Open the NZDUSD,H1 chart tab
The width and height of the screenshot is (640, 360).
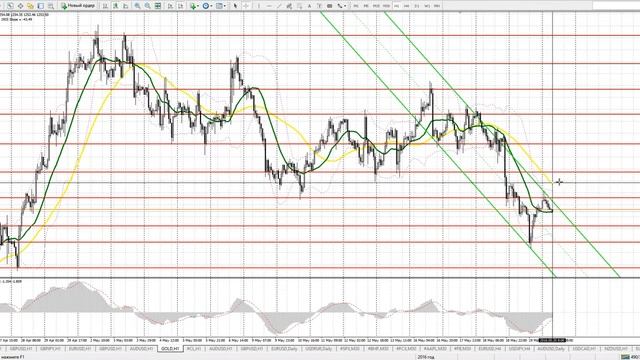click(x=616, y=349)
